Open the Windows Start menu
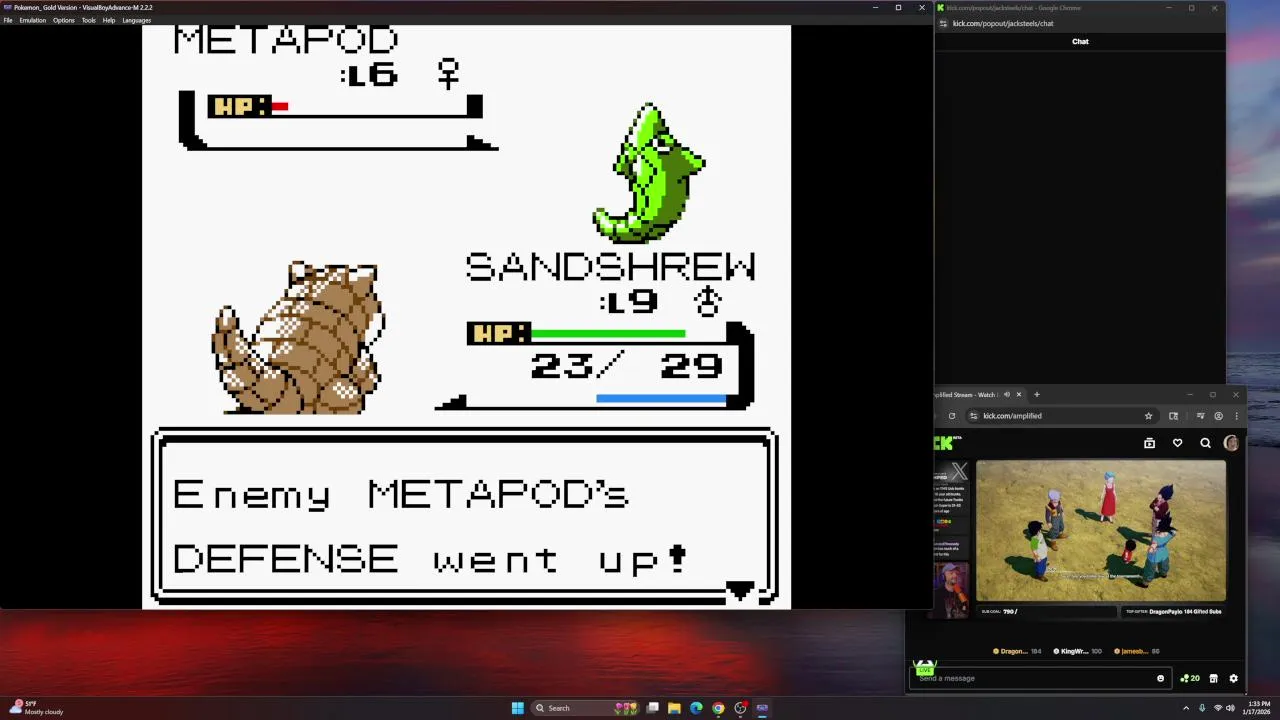This screenshot has width=1280, height=720. 517,708
